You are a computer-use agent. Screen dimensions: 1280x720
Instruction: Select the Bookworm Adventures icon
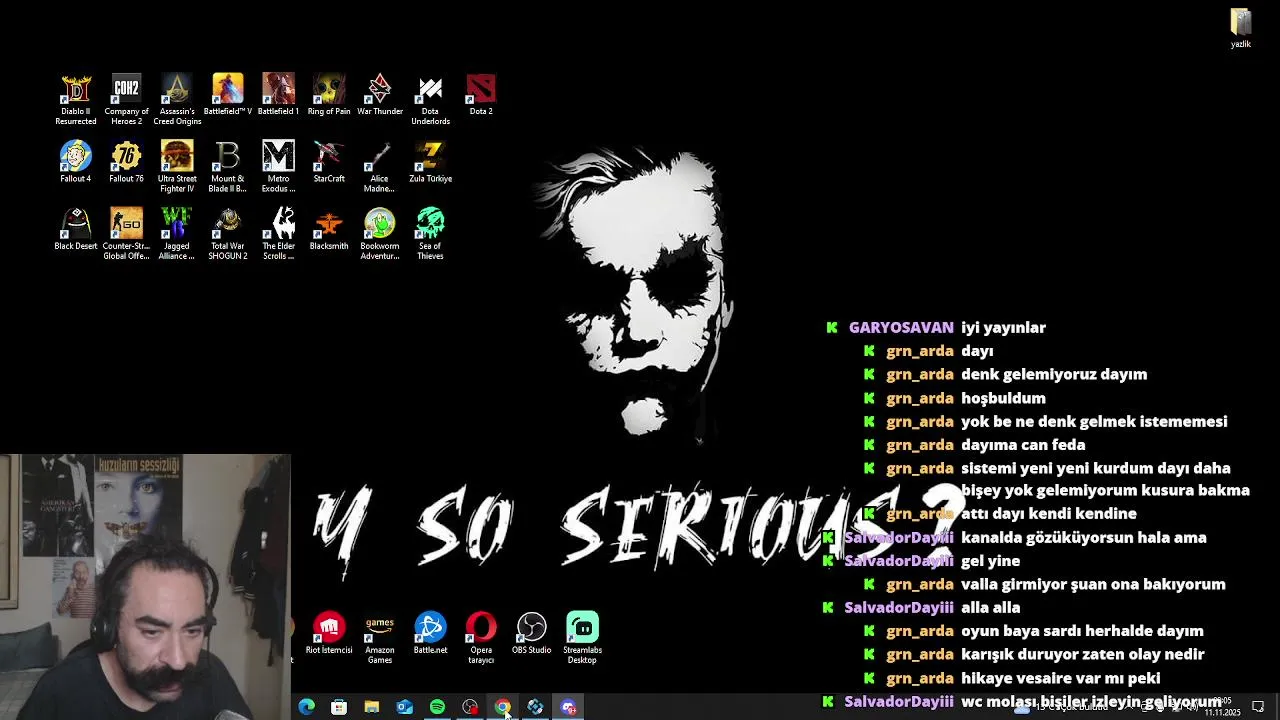pyautogui.click(x=380, y=234)
